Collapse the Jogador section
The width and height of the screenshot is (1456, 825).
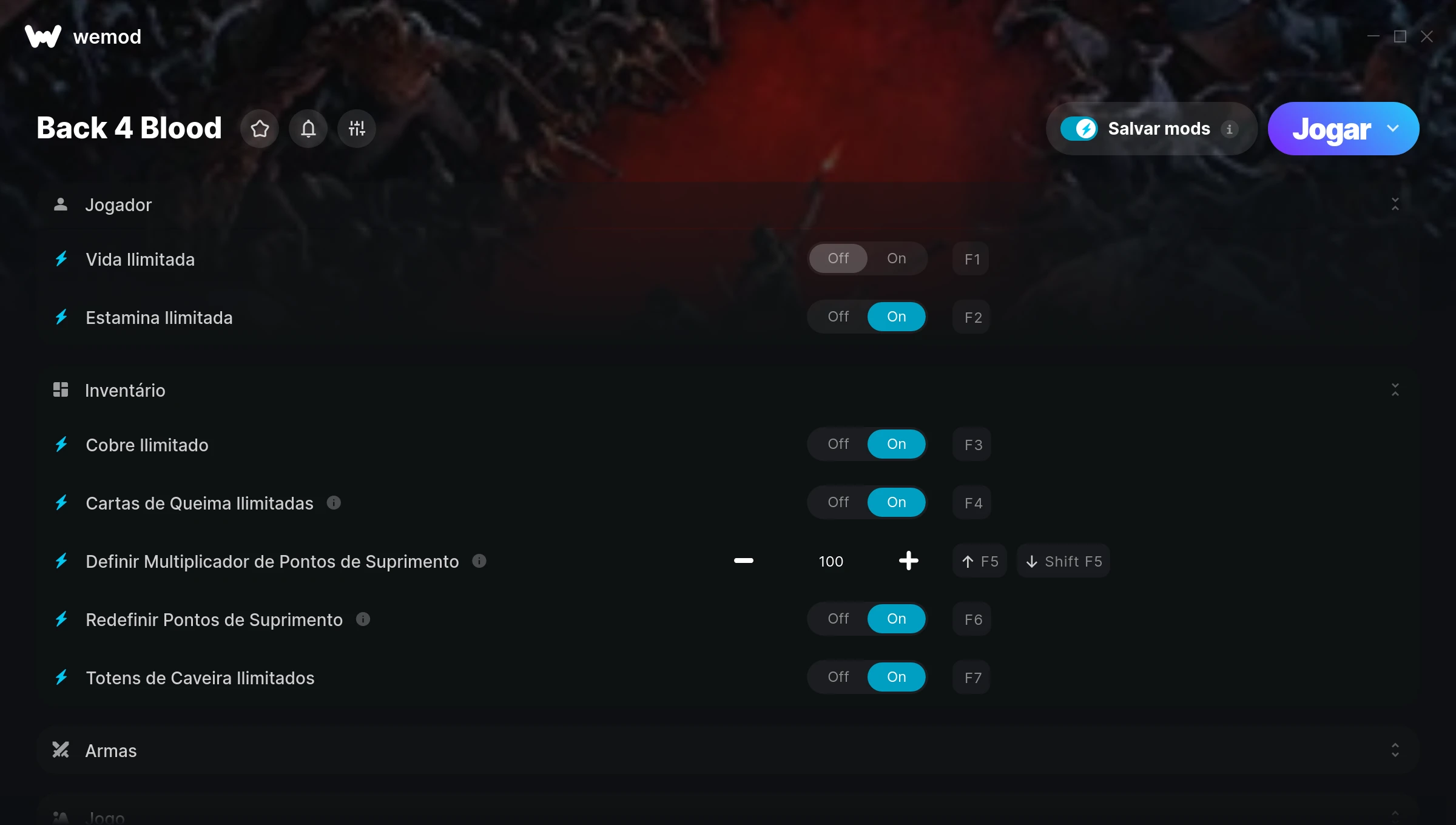pos(1395,204)
